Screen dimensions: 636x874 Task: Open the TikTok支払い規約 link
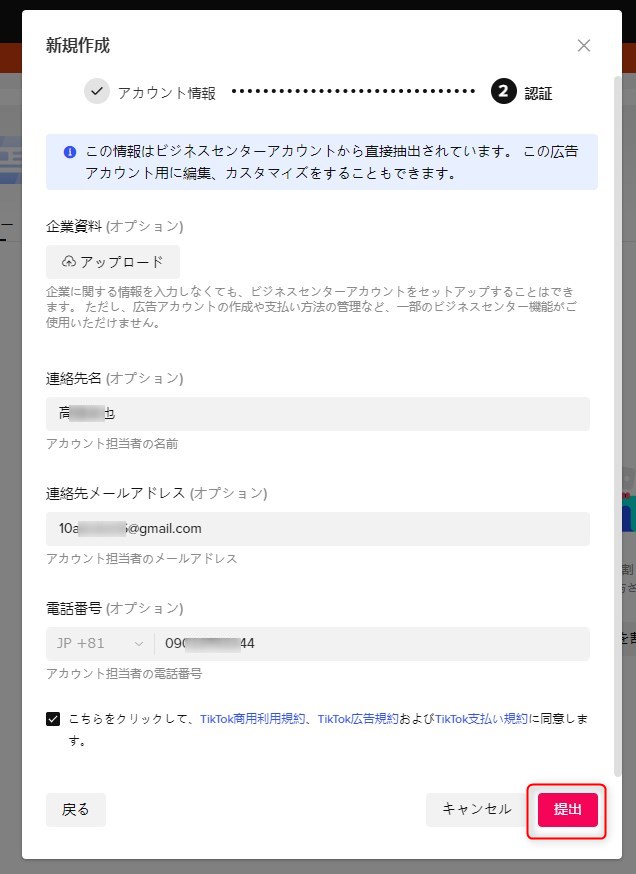(x=481, y=719)
